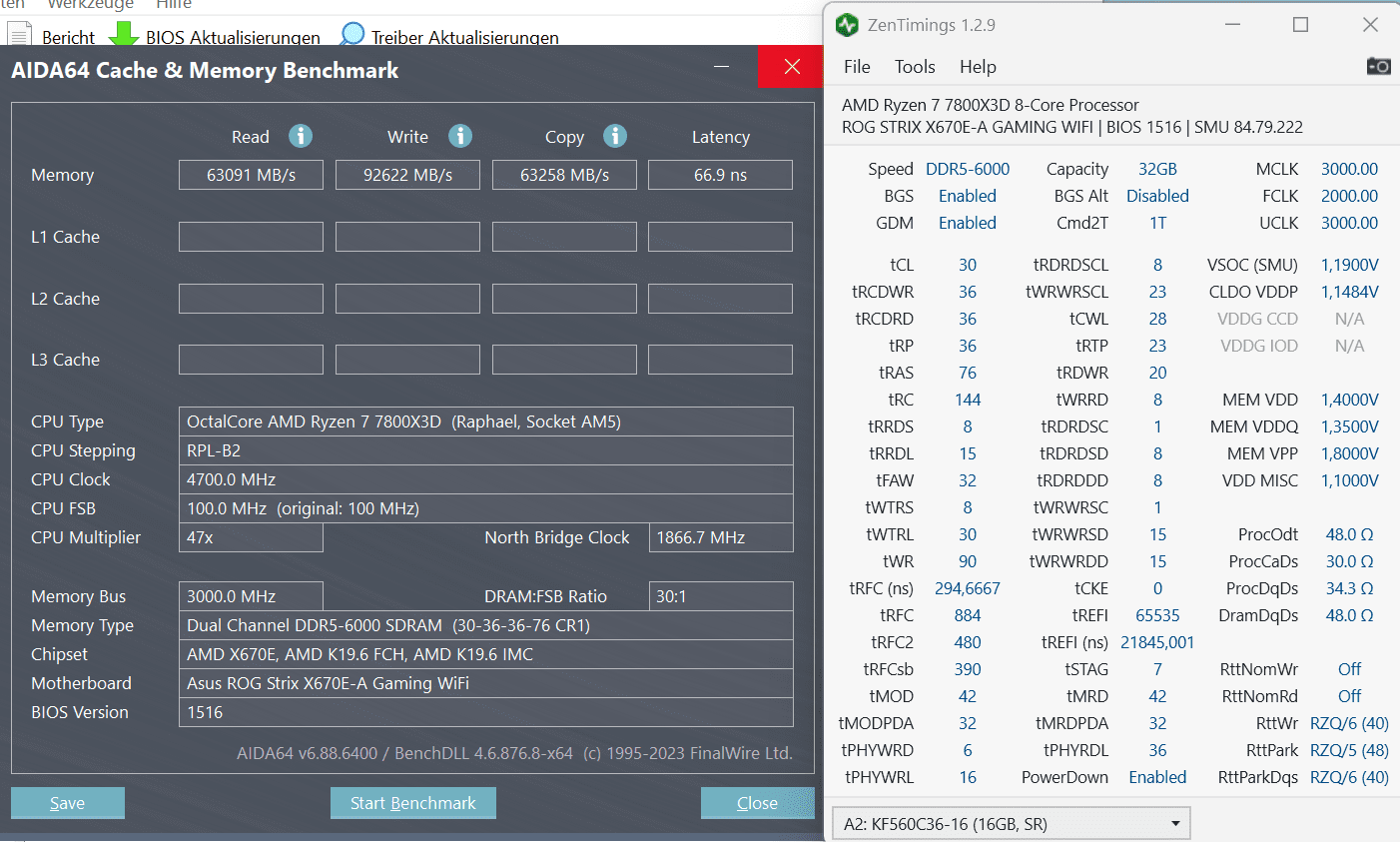Open the ZenTimings Help menu
This screenshot has width=1400, height=842.
978,67
